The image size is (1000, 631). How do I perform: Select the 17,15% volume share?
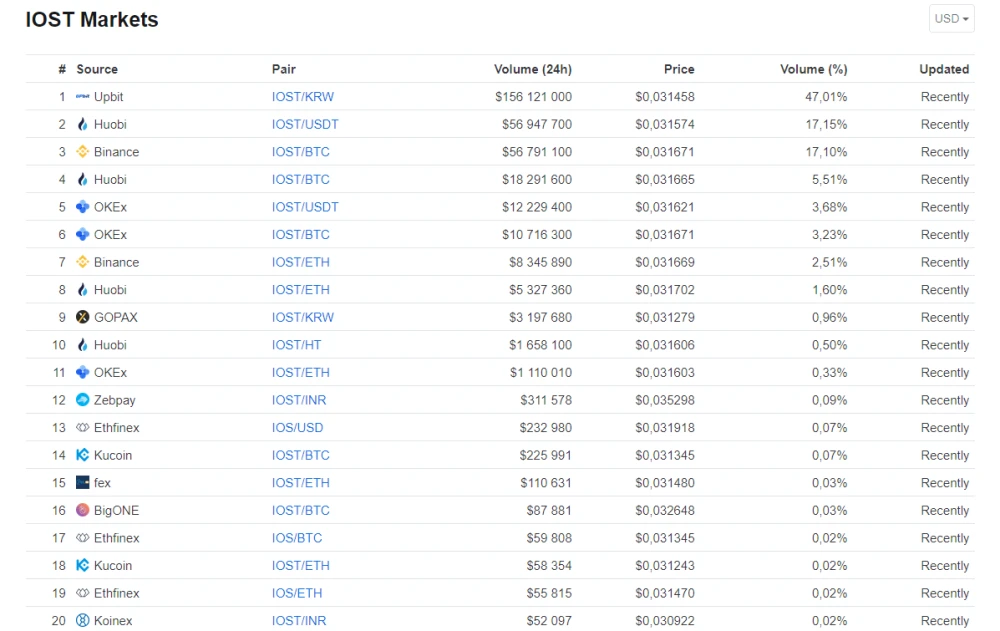[826, 124]
